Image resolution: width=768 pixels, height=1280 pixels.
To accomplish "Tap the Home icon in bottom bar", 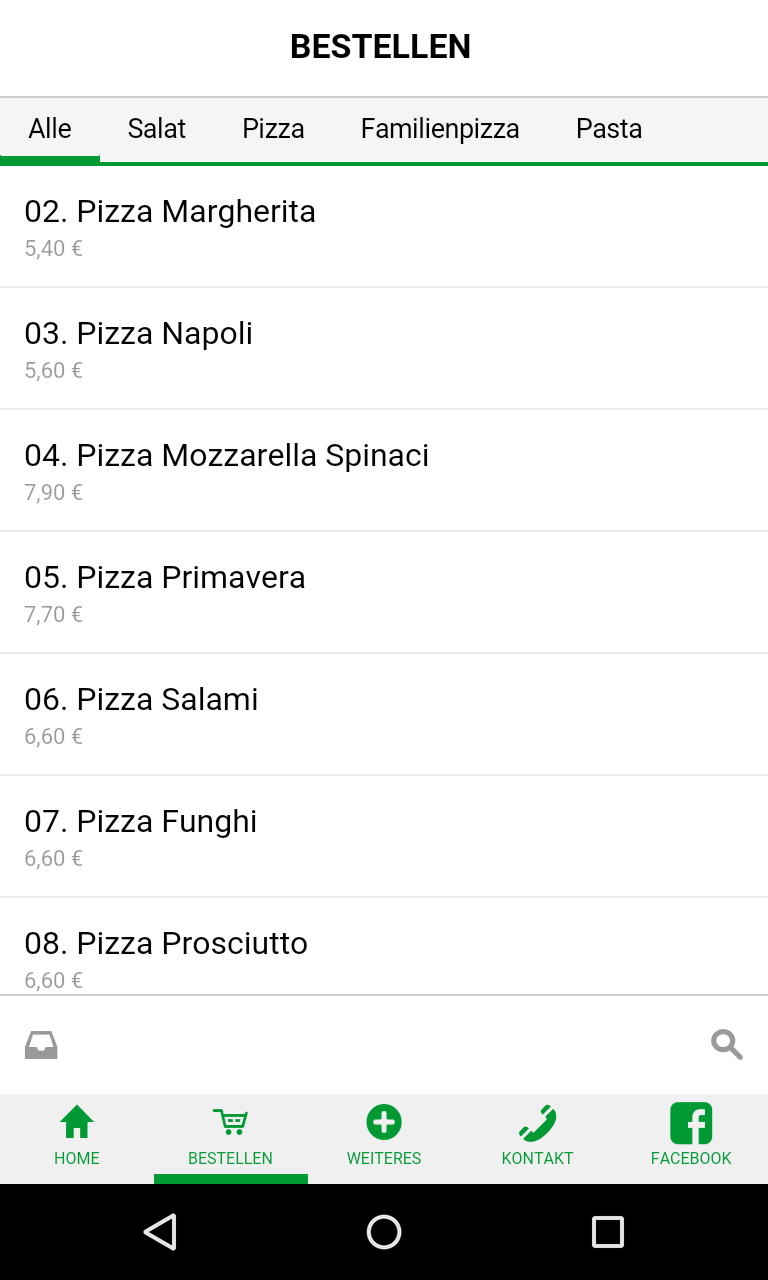I will (77, 1123).
